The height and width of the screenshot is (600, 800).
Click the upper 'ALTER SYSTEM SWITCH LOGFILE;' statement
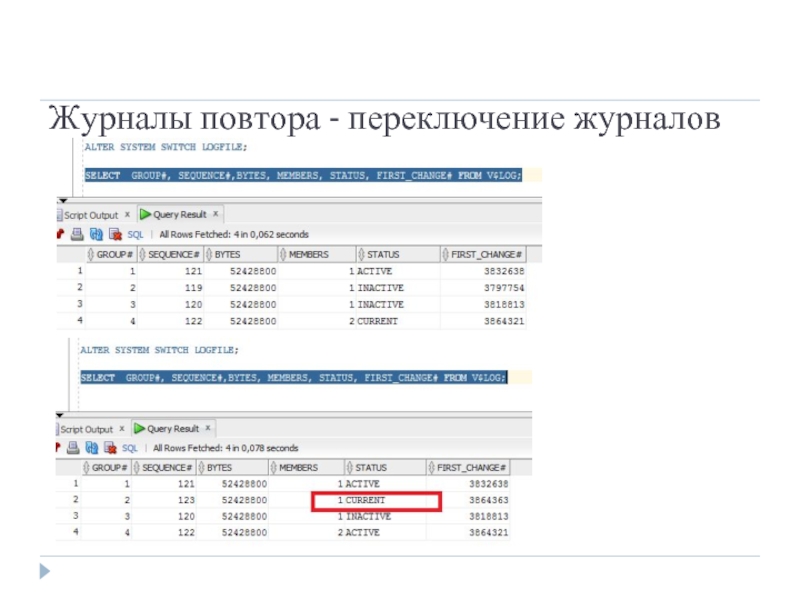point(165,147)
